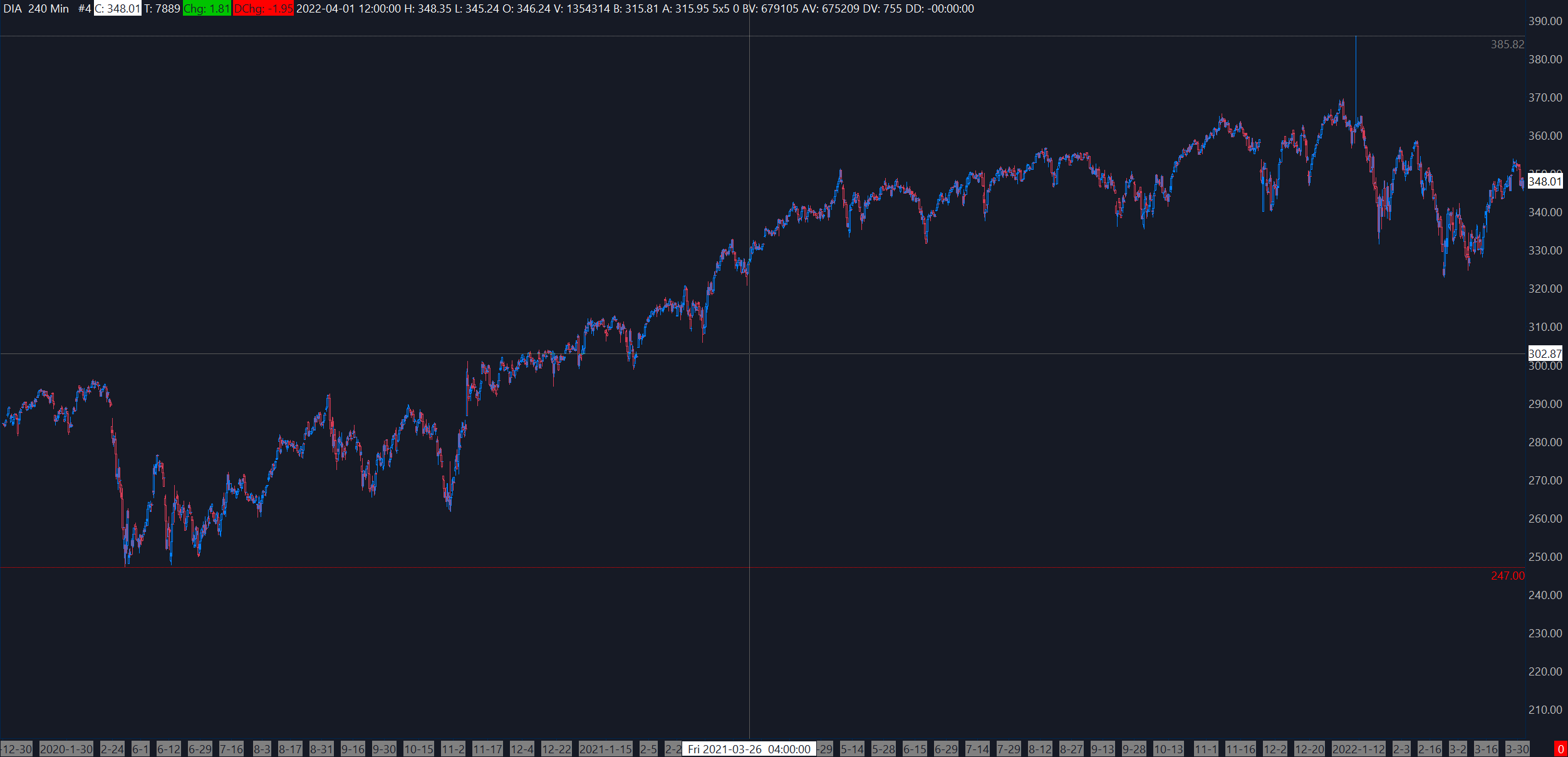Click the 2021-1-15 date marker
Image resolution: width=1568 pixels, height=757 pixels.
(x=605, y=749)
